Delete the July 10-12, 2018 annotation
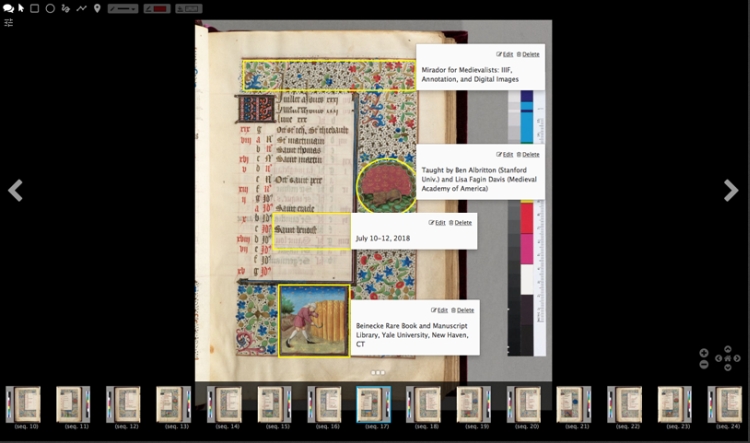Viewport: 750px width, 443px height. 461,222
